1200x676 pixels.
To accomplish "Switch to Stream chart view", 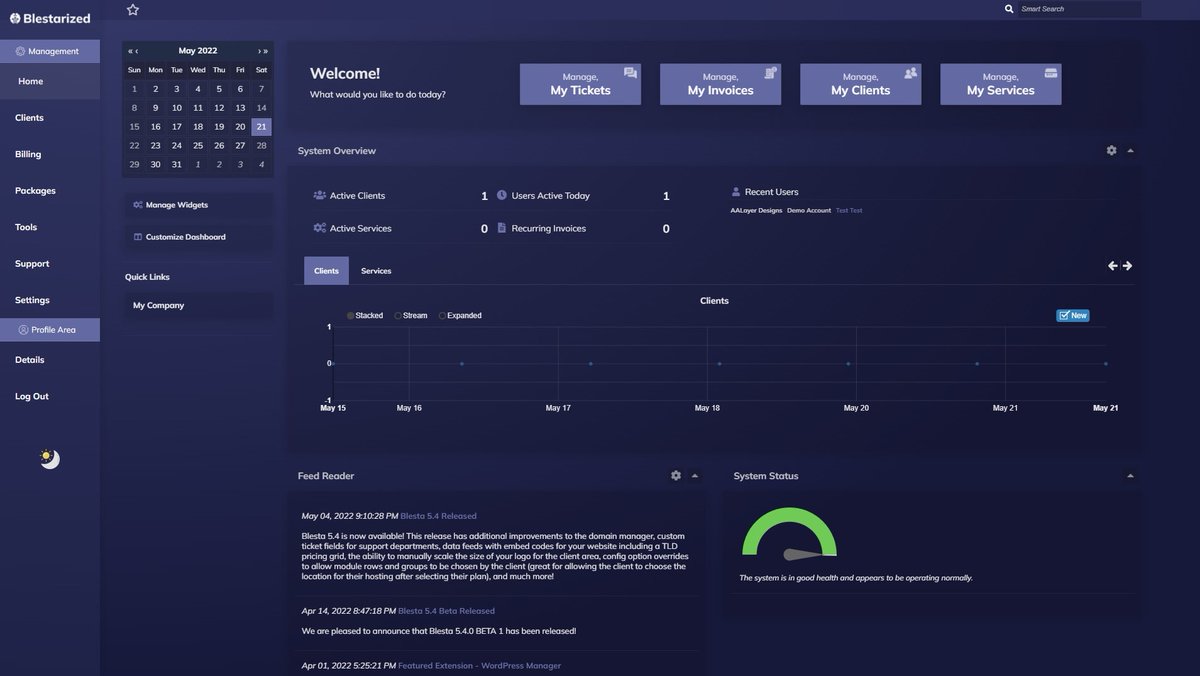I will pyautogui.click(x=396, y=313).
